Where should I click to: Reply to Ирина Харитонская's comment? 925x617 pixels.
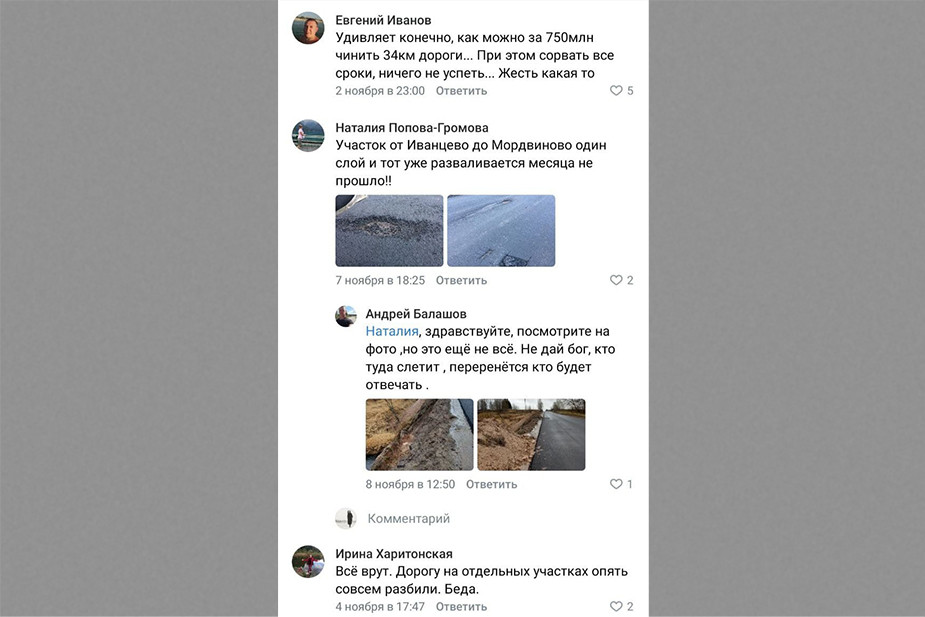pyautogui.click(x=461, y=607)
